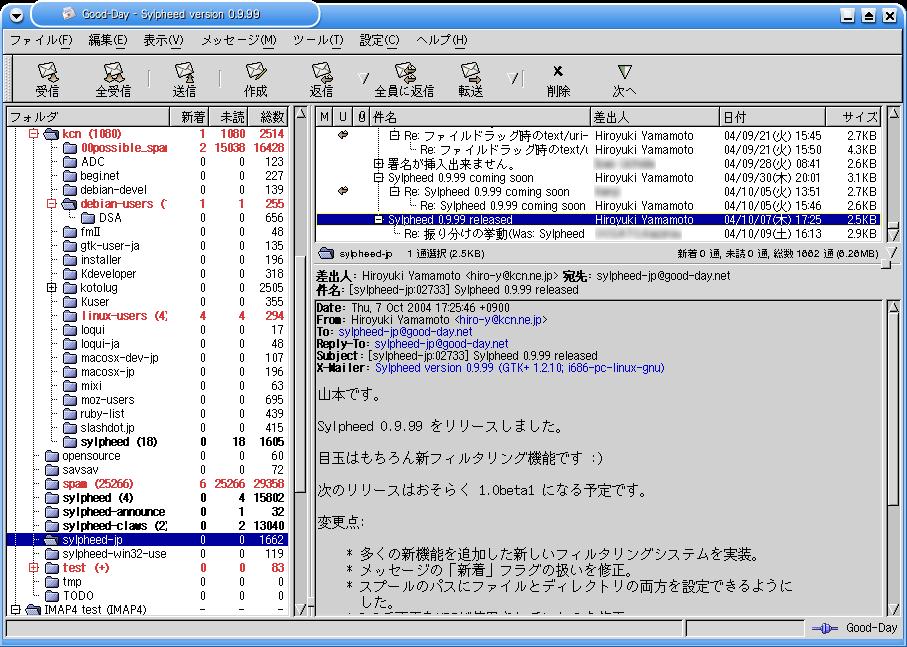Click the sylpheed-jp@good-day.net link in To header

tap(405, 332)
